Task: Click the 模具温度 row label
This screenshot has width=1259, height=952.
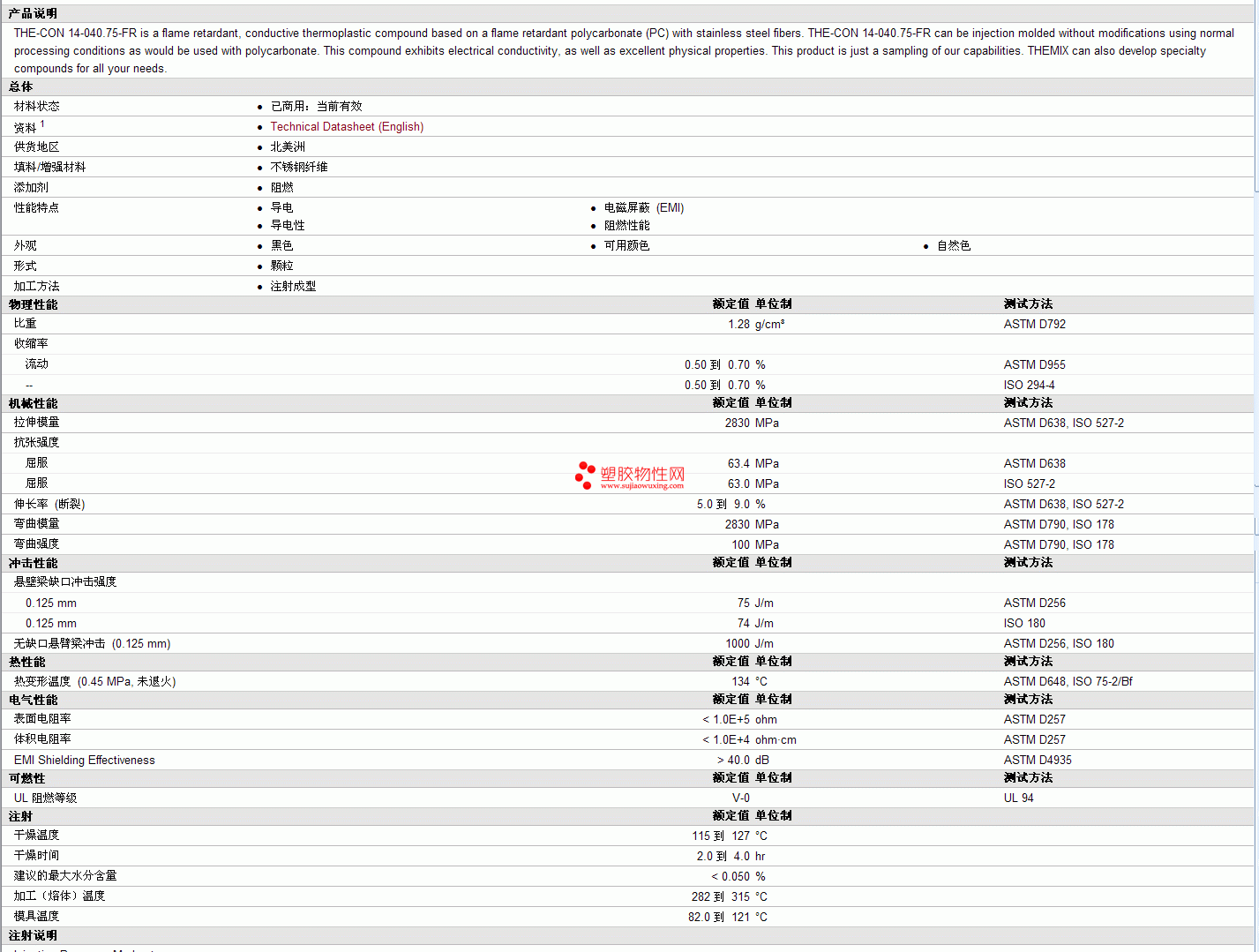Action: (37, 917)
